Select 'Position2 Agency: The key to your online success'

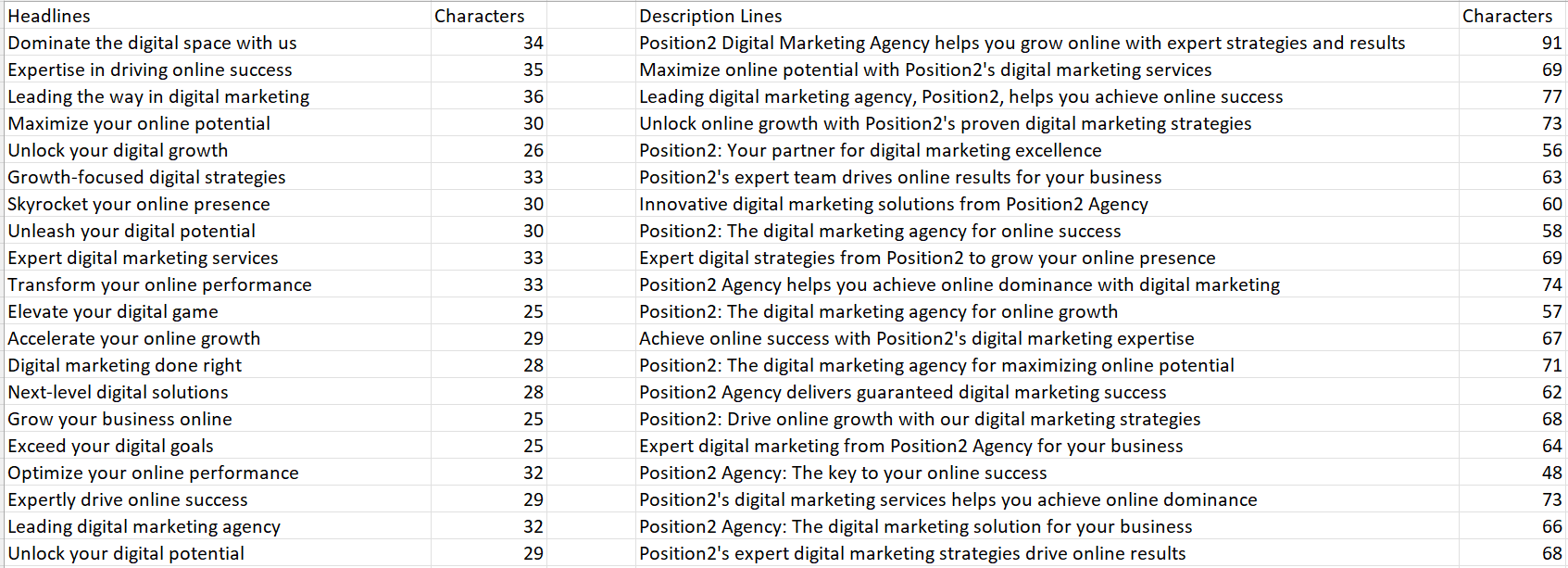click(1047, 473)
